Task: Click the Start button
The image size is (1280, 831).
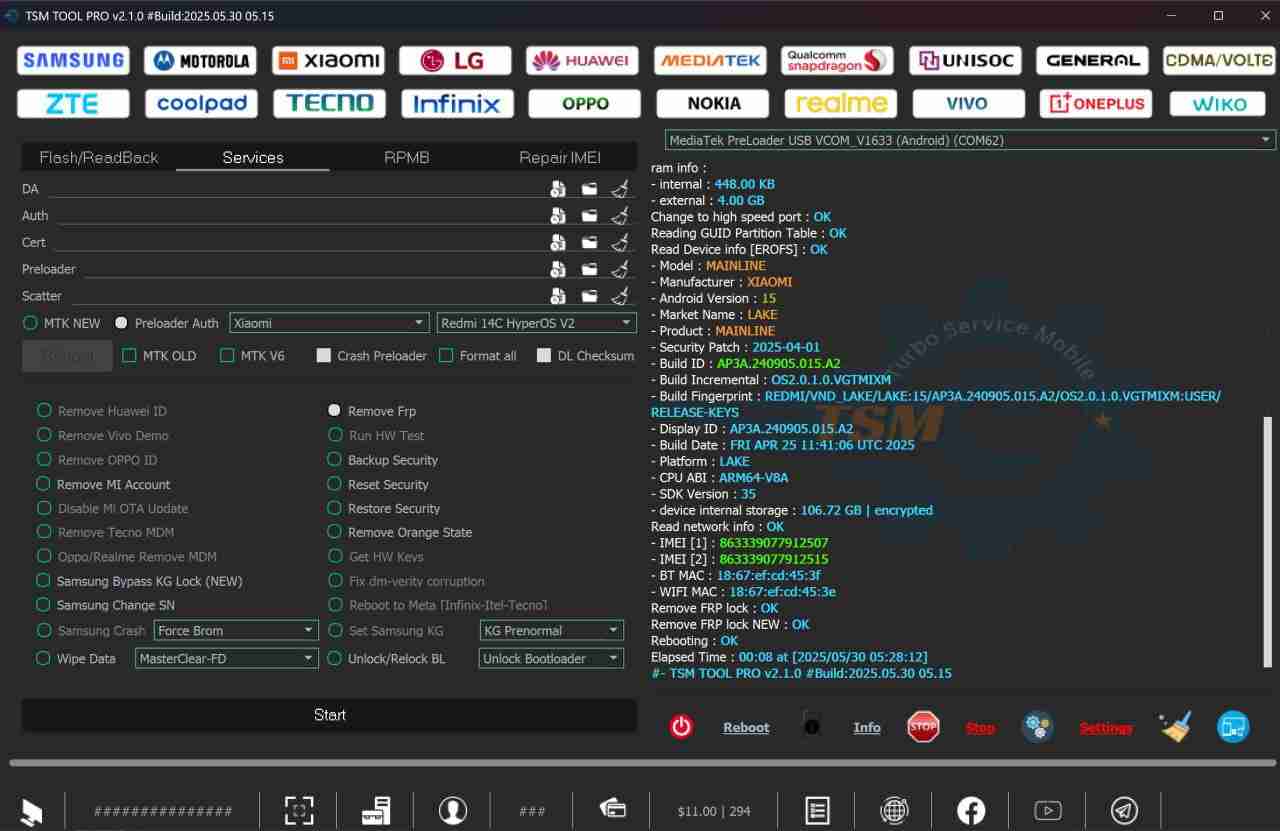Action: pyautogui.click(x=329, y=715)
